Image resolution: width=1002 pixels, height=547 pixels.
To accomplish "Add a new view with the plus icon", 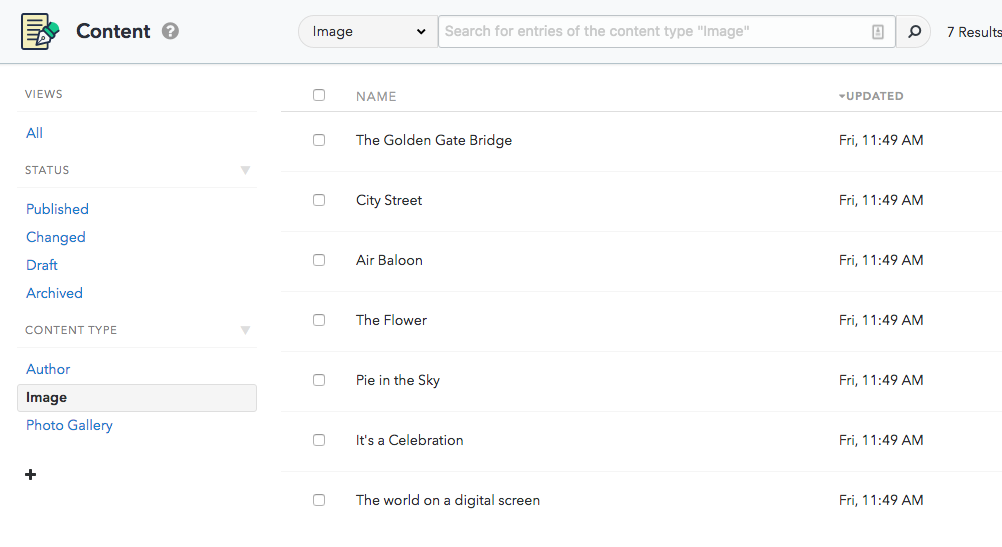I will pos(31,475).
